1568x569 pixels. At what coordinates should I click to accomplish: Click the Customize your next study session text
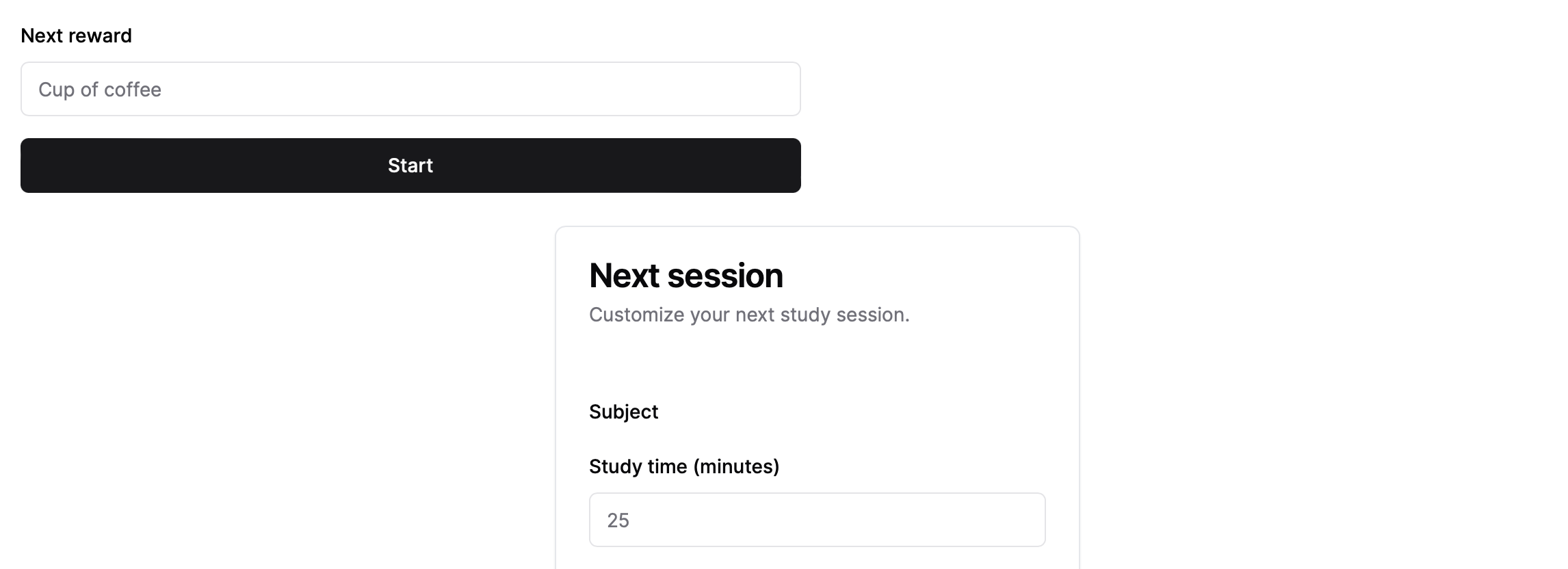click(749, 315)
